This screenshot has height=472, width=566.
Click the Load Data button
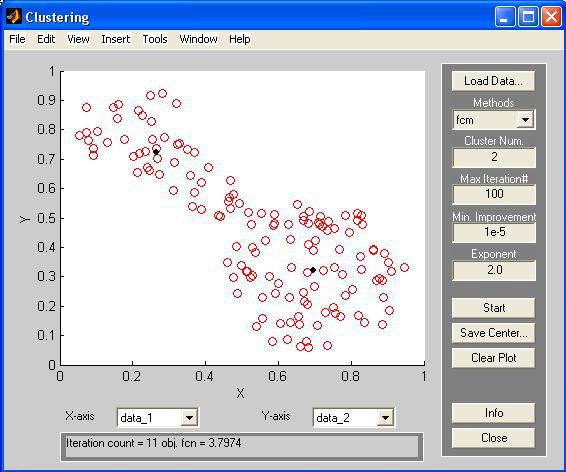point(493,81)
